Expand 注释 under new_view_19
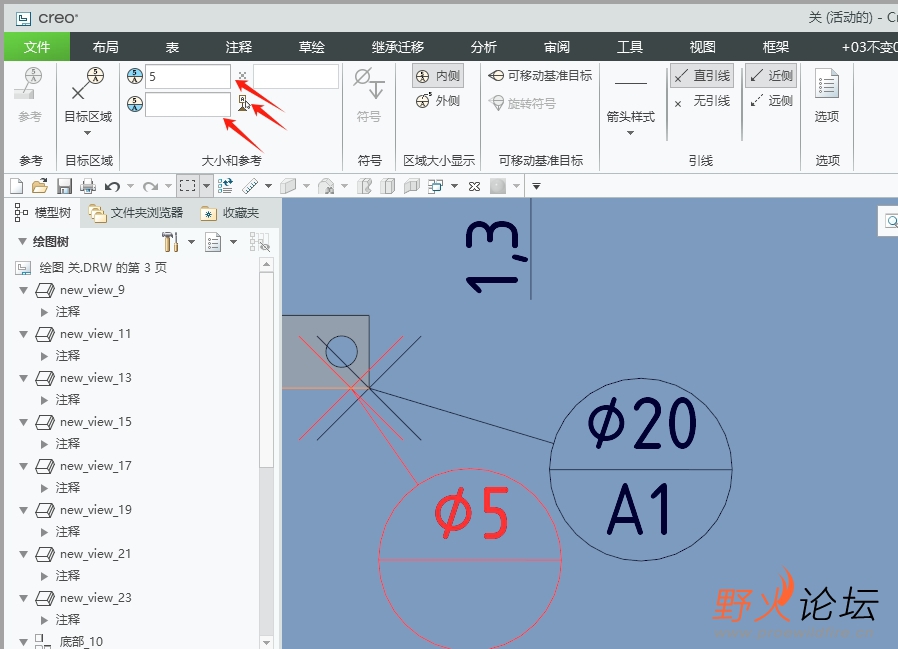The height and width of the screenshot is (649, 898). click(45, 532)
